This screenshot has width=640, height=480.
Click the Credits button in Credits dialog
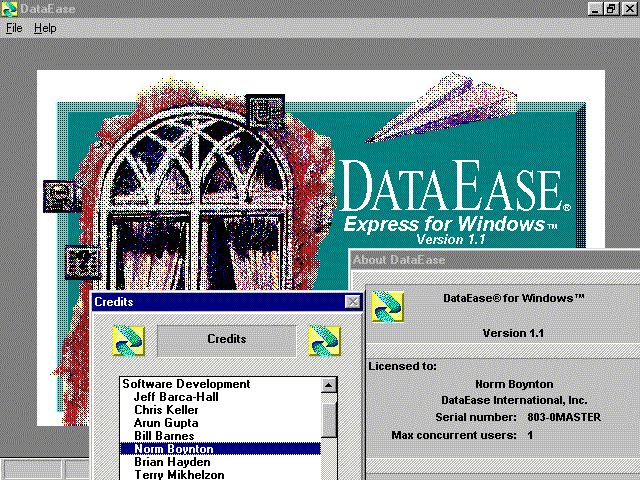(227, 340)
